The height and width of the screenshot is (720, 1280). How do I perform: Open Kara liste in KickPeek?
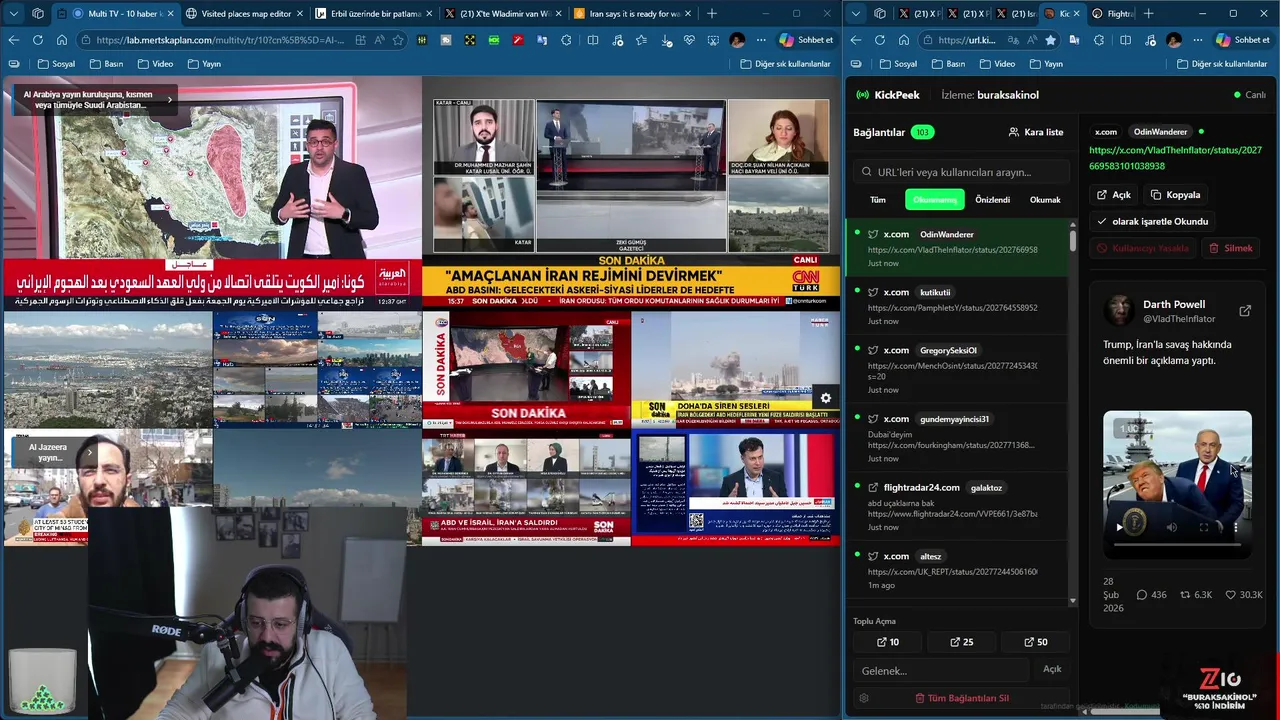(x=1035, y=132)
